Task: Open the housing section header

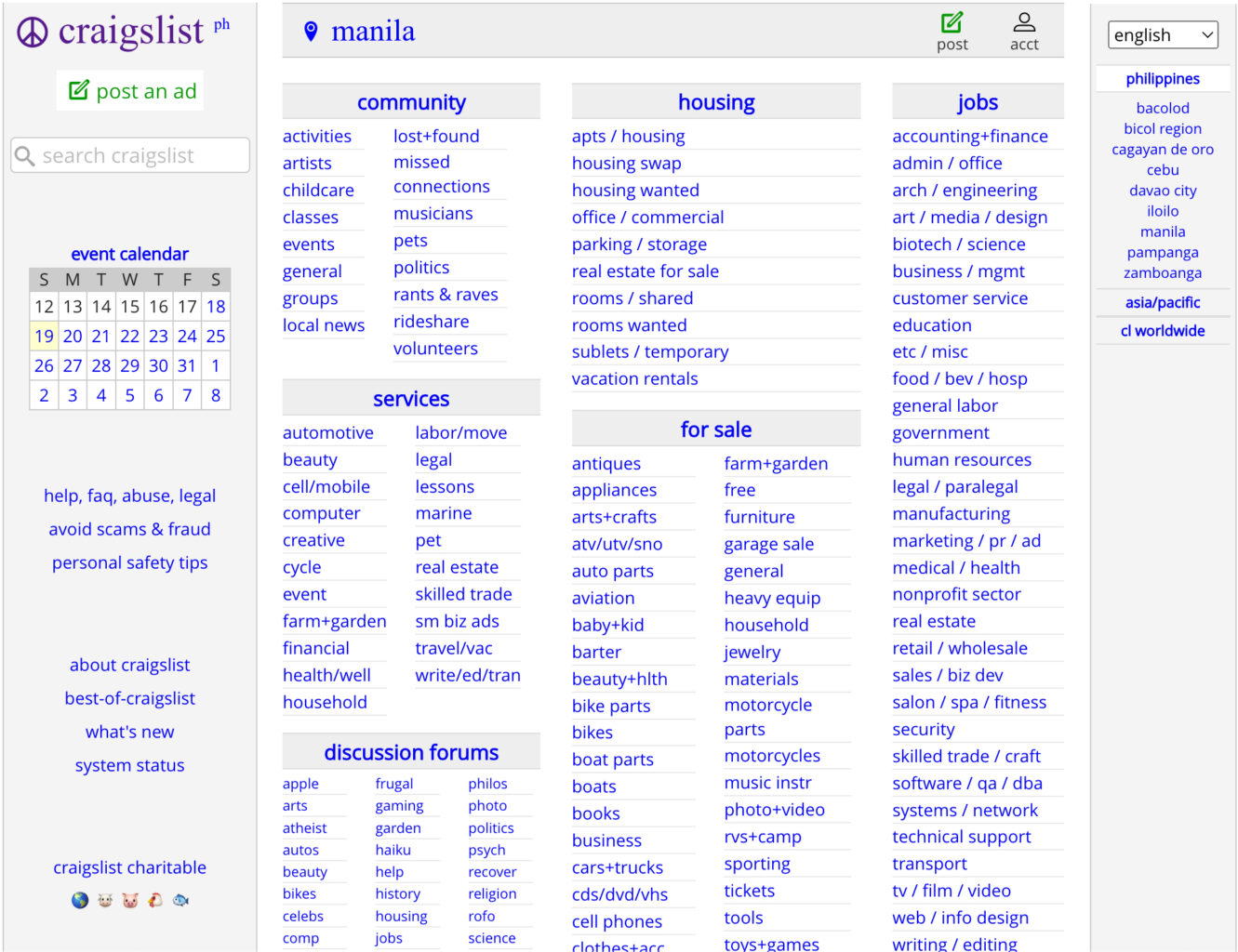Action: [715, 102]
